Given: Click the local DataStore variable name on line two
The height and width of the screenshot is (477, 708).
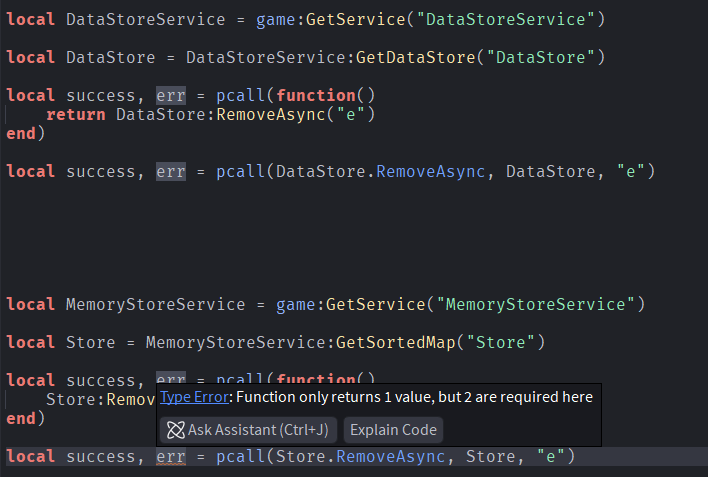Looking at the screenshot, I should pyautogui.click(x=111, y=57).
